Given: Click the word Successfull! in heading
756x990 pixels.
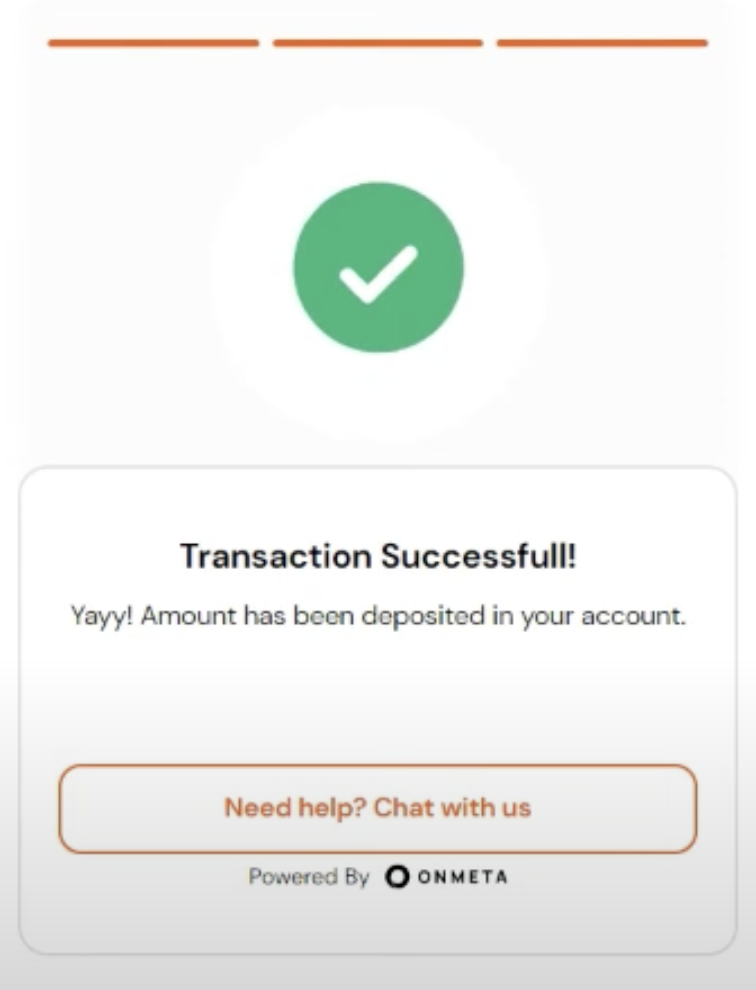Looking at the screenshot, I should (x=479, y=556).
